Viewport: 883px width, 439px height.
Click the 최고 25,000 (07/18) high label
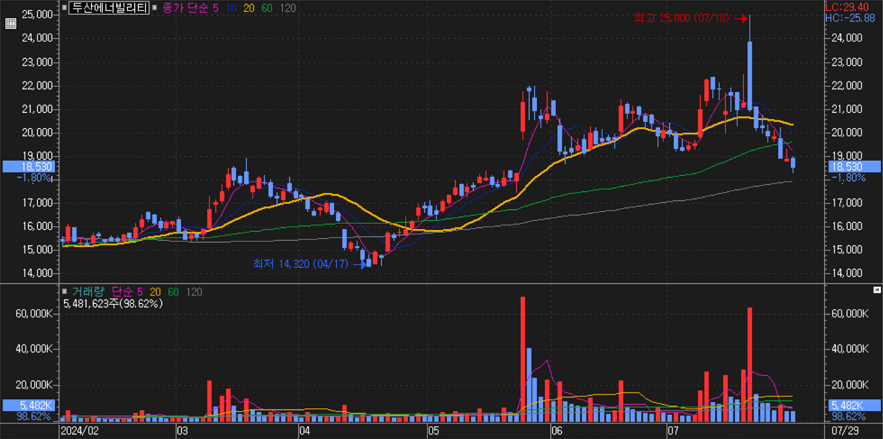pyautogui.click(x=683, y=18)
